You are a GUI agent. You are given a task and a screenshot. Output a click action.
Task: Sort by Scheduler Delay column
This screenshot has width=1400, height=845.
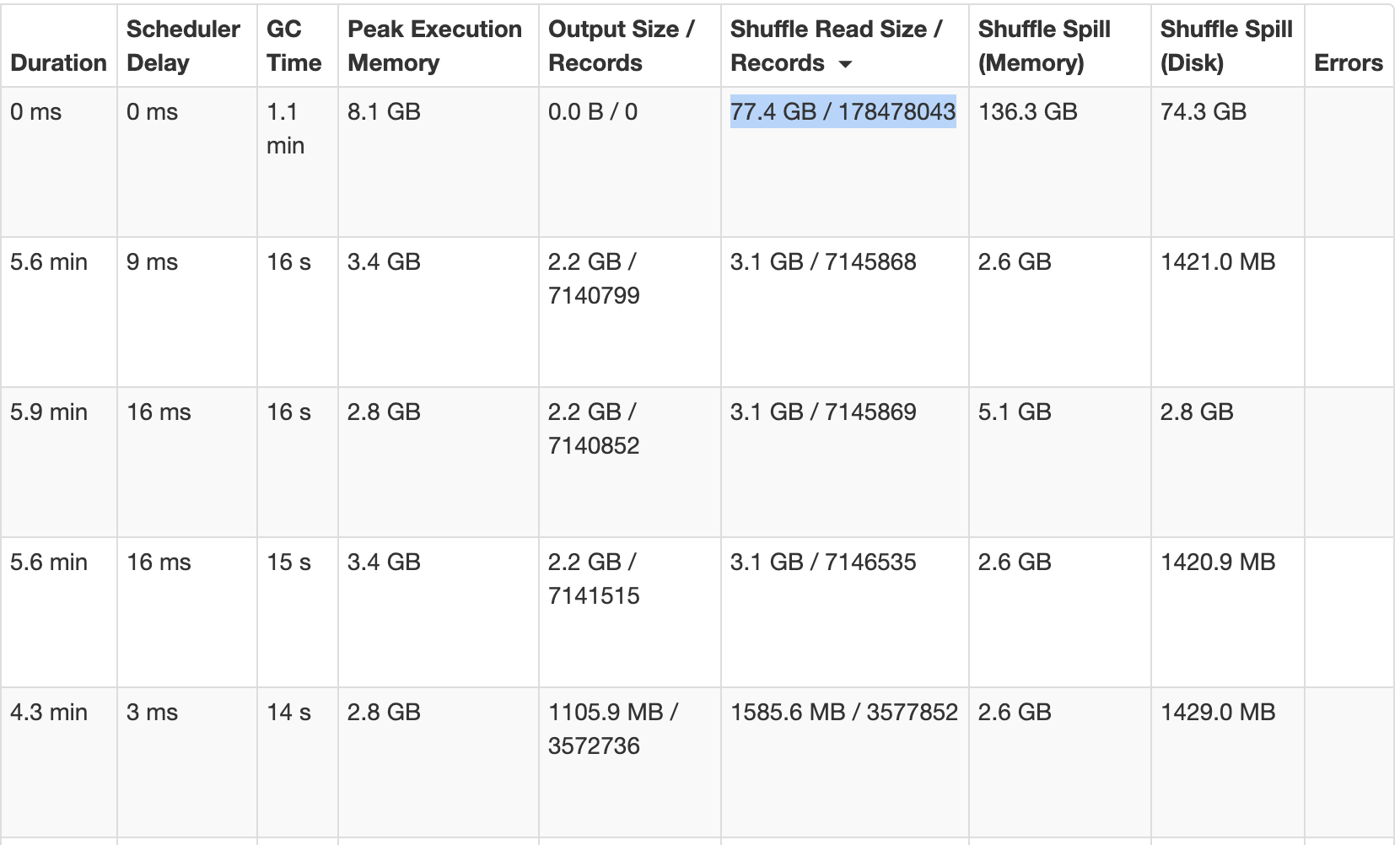point(183,46)
